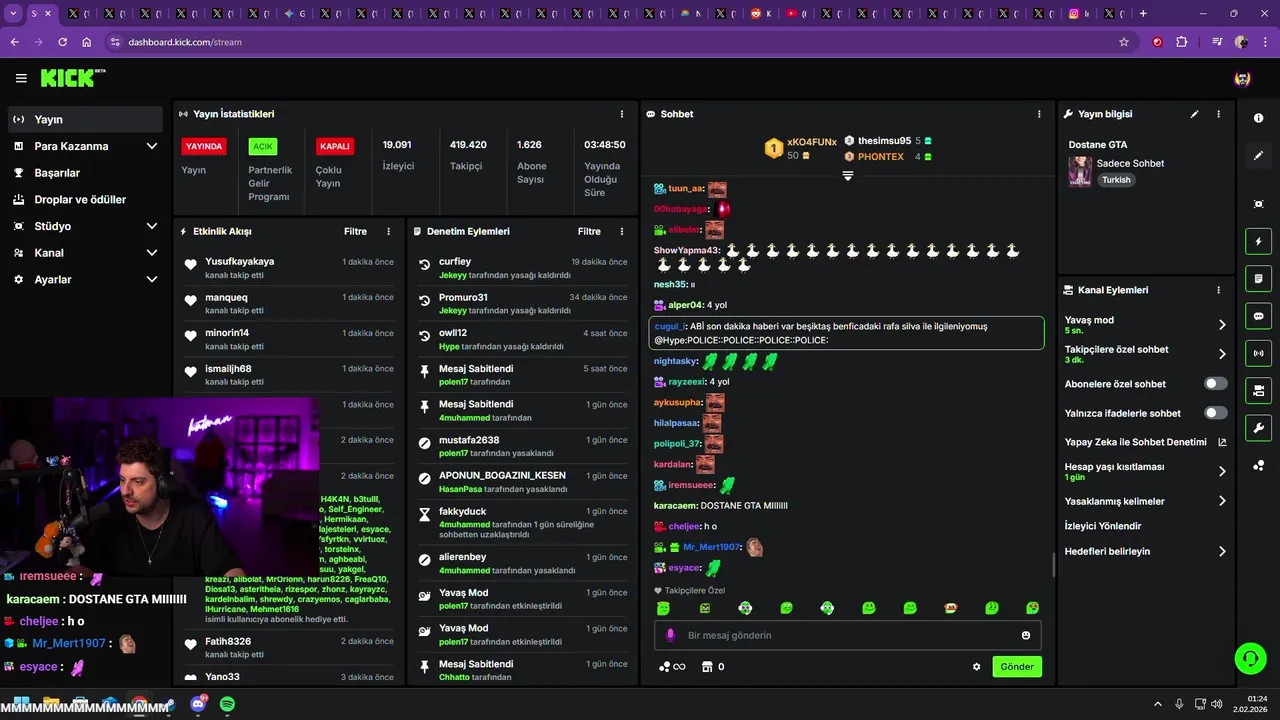Click the Filtre button in Etkinlik Akışı
Viewport: 1280px width, 720px height.
coord(355,231)
